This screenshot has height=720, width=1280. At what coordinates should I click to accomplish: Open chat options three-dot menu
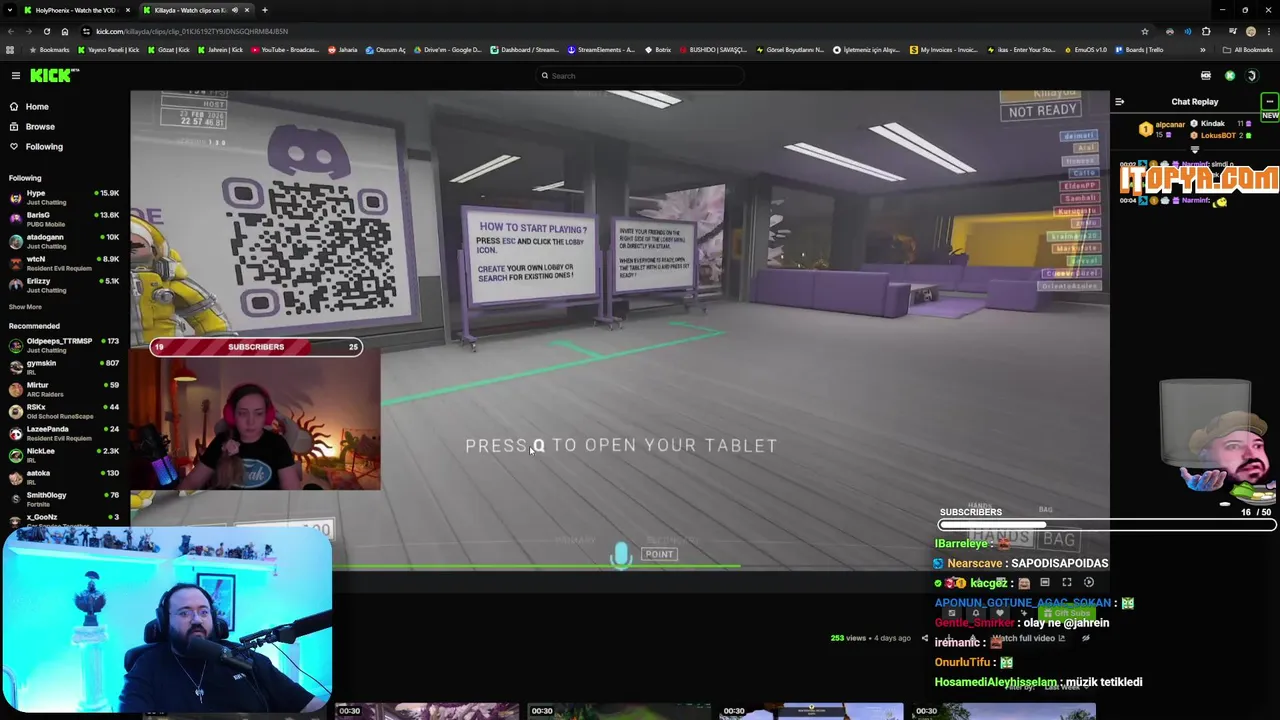[x=1269, y=101]
